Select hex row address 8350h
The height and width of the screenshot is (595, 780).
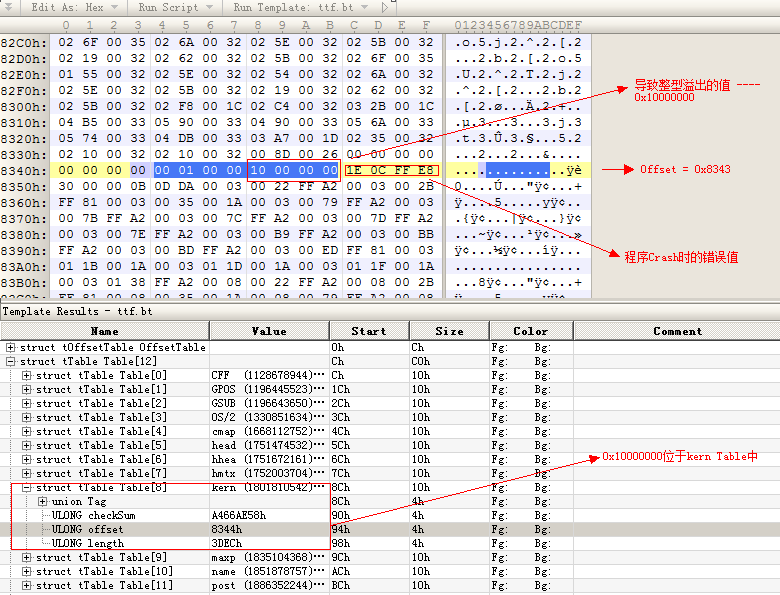(24, 187)
